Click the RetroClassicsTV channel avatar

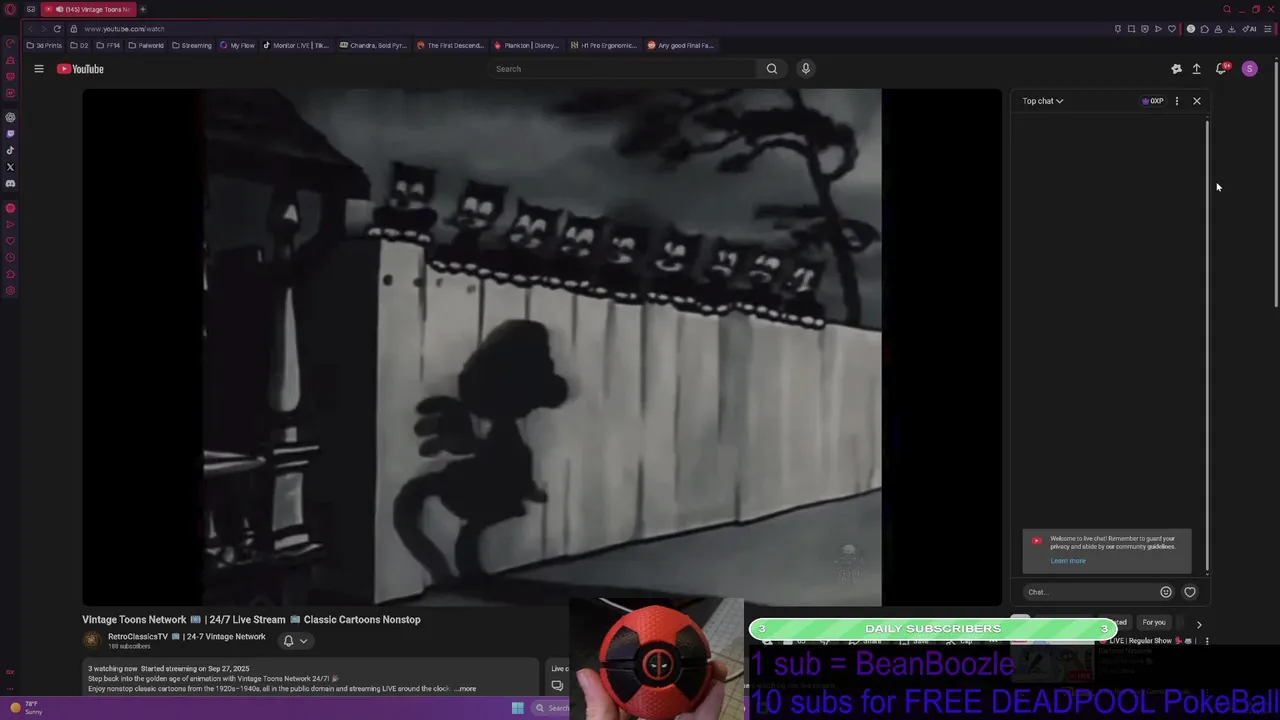pyautogui.click(x=92, y=641)
